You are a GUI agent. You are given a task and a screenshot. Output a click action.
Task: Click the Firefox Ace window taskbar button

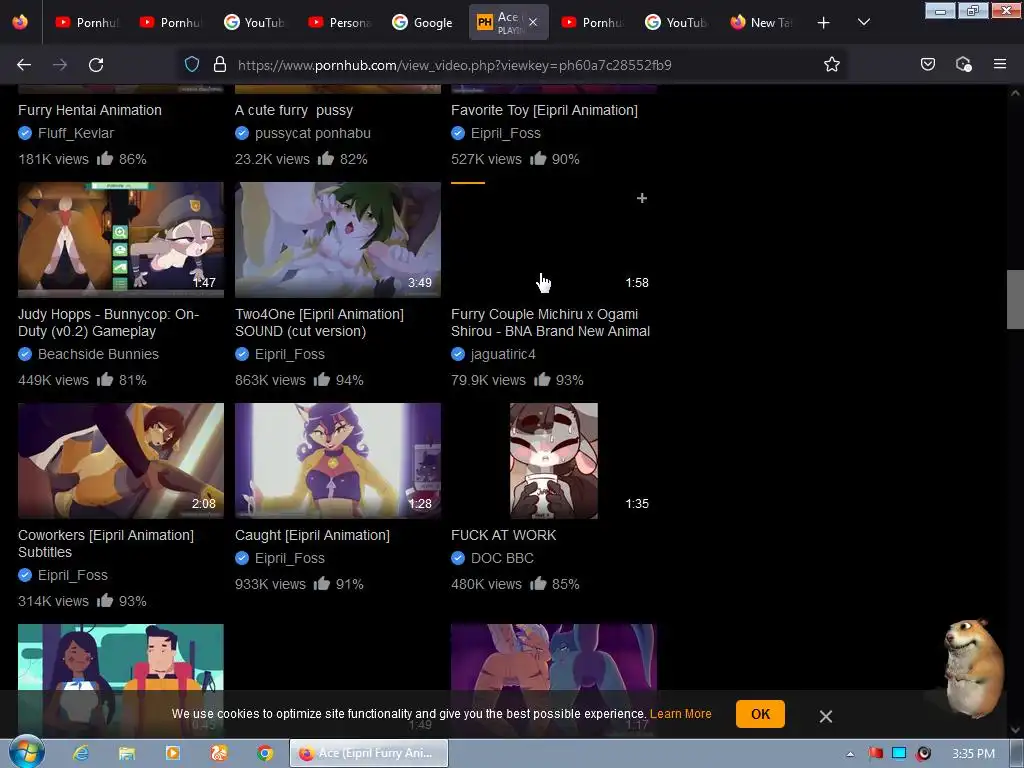[369, 753]
